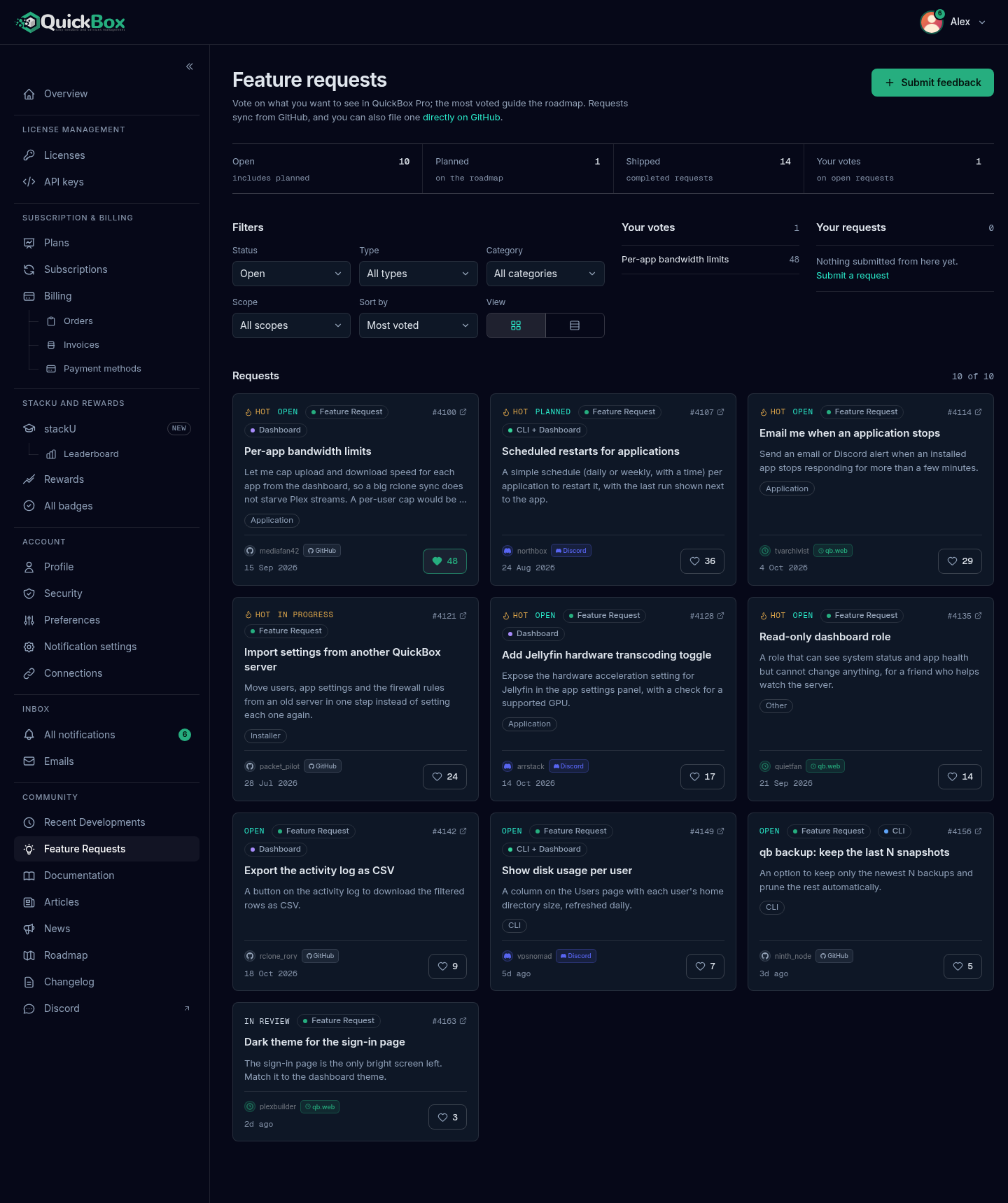Click the Roadmap map icon

click(29, 955)
